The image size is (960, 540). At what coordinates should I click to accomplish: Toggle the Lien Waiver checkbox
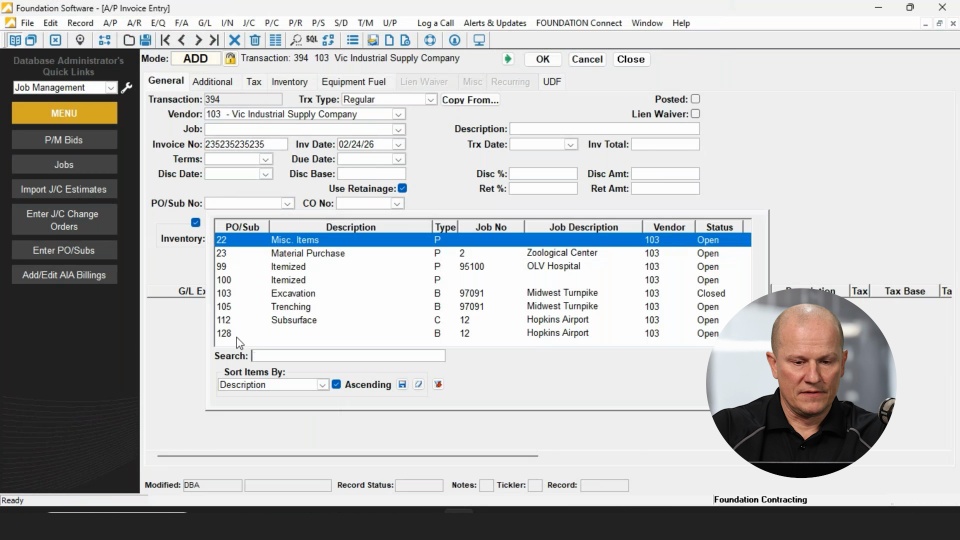(x=696, y=114)
